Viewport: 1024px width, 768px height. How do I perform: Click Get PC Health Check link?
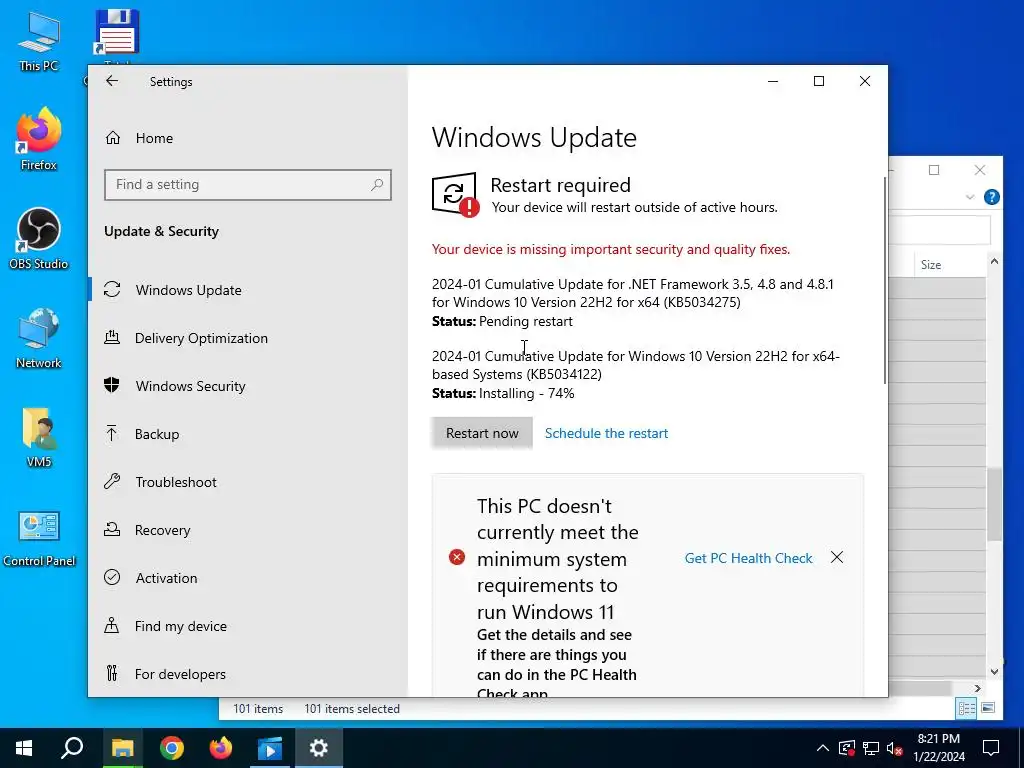[x=748, y=558]
